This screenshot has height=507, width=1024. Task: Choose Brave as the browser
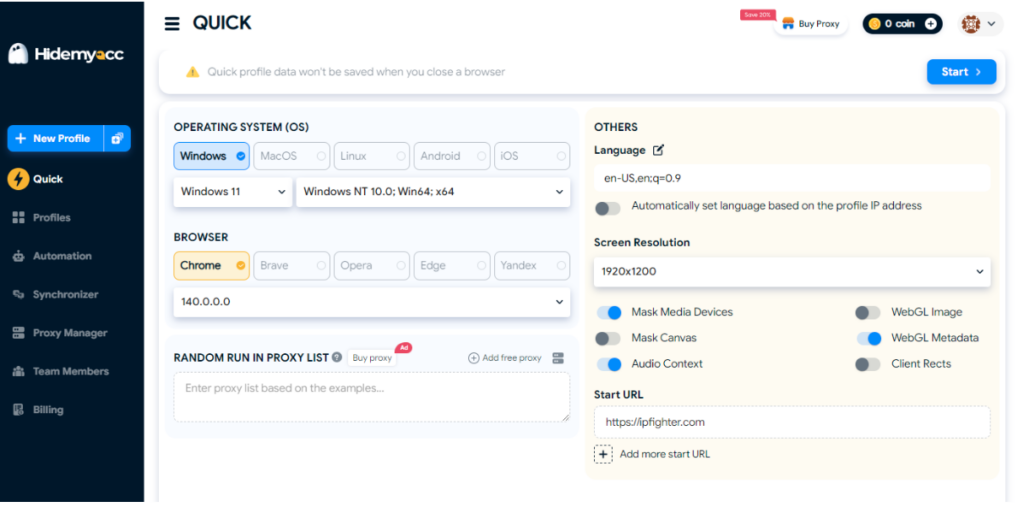point(291,266)
